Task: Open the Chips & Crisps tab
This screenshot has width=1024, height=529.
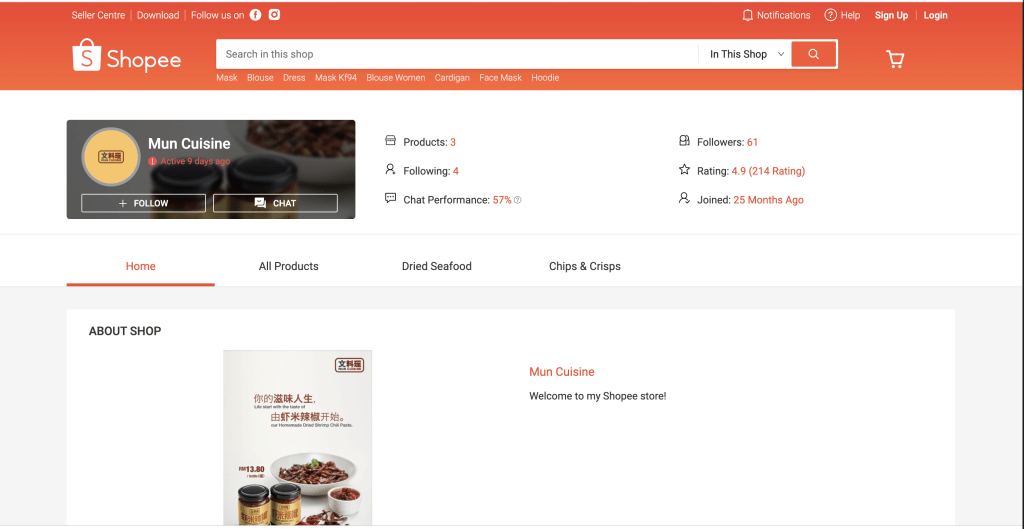Action: point(585,266)
